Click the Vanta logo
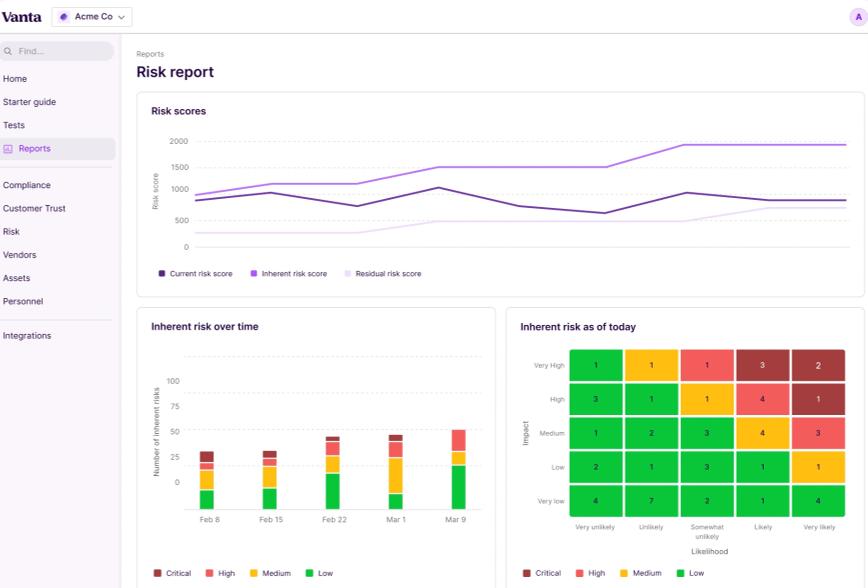 [21, 17]
